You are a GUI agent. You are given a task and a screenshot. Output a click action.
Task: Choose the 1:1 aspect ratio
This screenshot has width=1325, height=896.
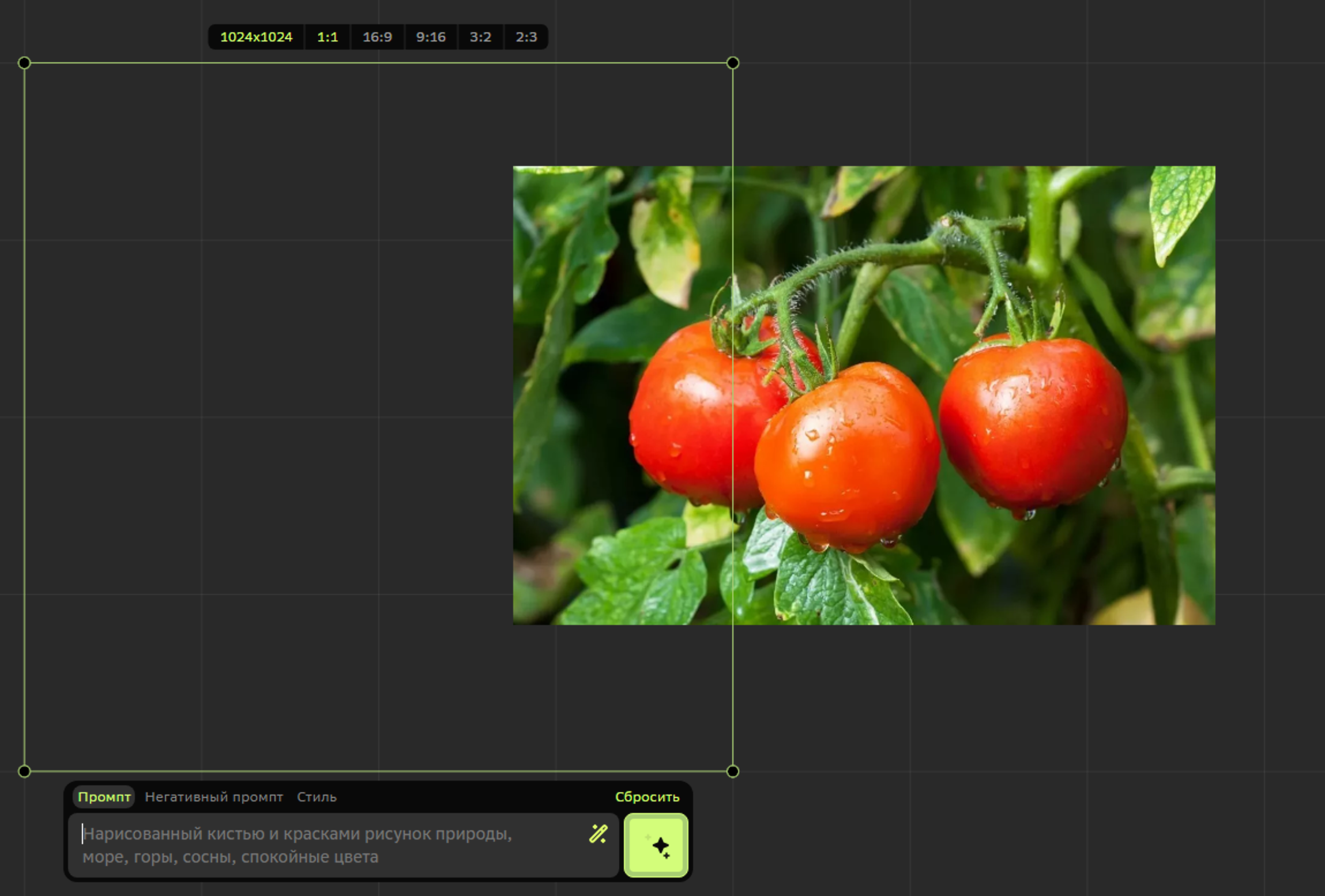pos(328,37)
